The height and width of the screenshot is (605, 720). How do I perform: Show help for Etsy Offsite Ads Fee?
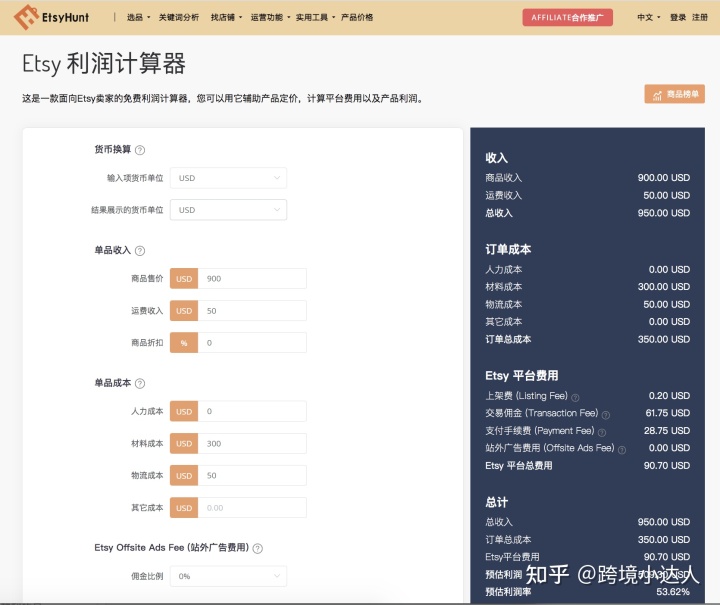(258, 548)
